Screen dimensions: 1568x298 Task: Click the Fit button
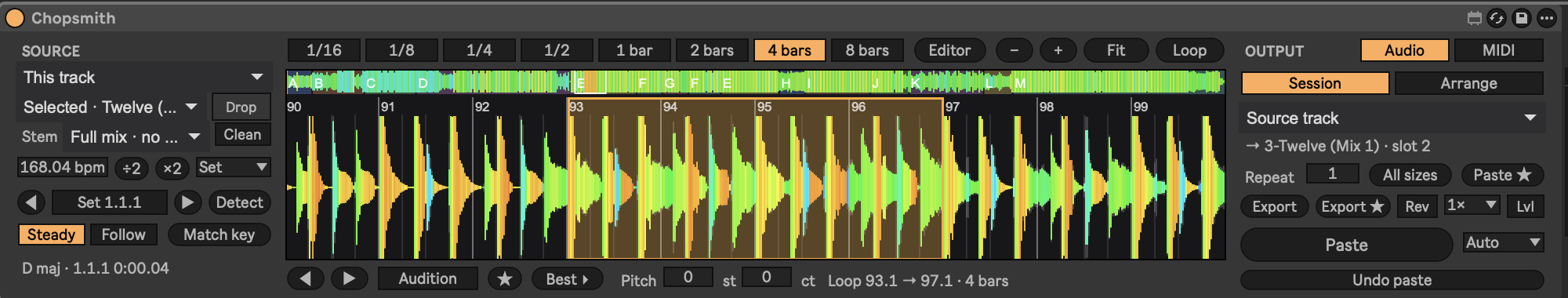click(x=1116, y=50)
